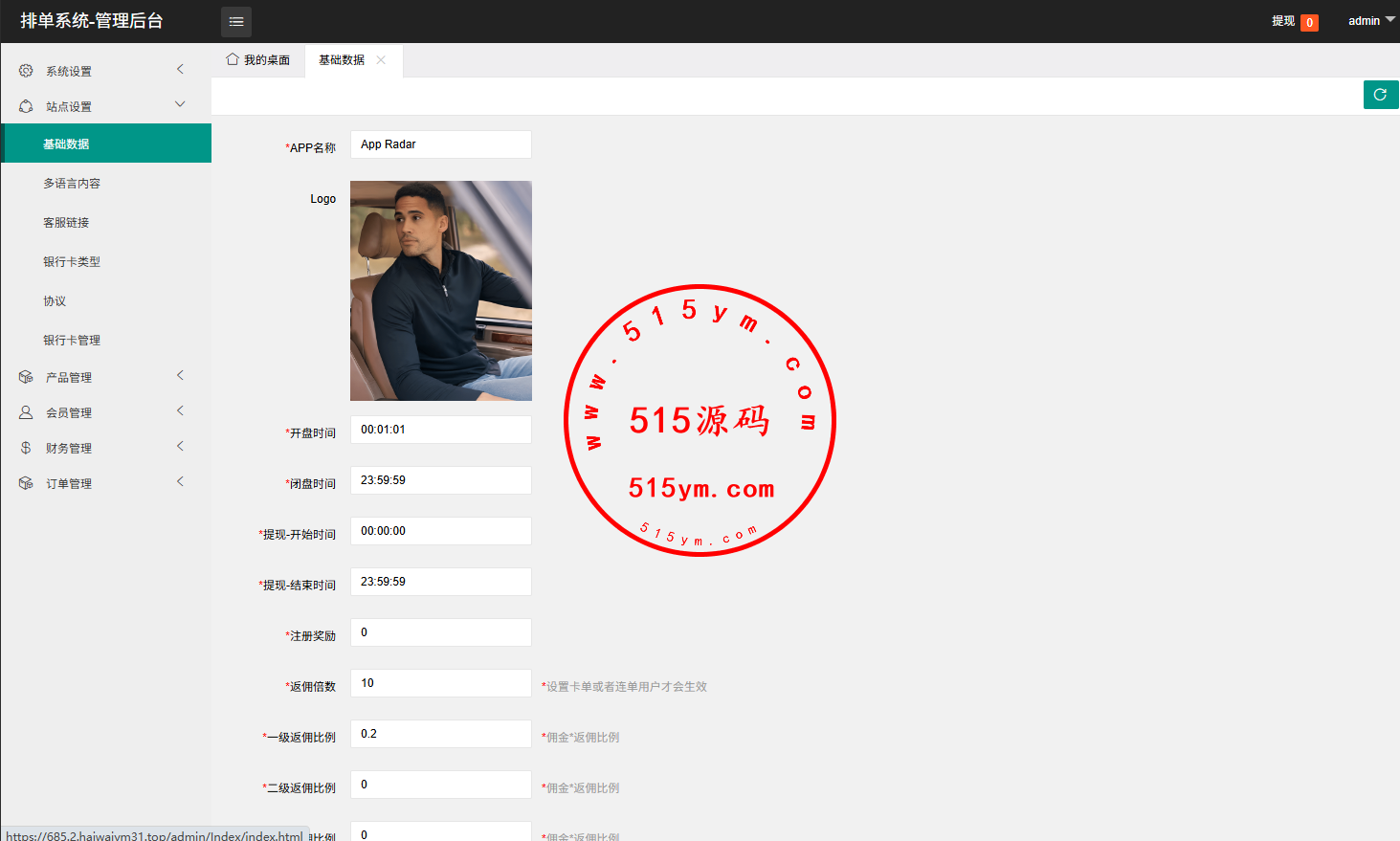The height and width of the screenshot is (841, 1400).
Task: Open the admin user dropdown
Action: pos(1370,20)
